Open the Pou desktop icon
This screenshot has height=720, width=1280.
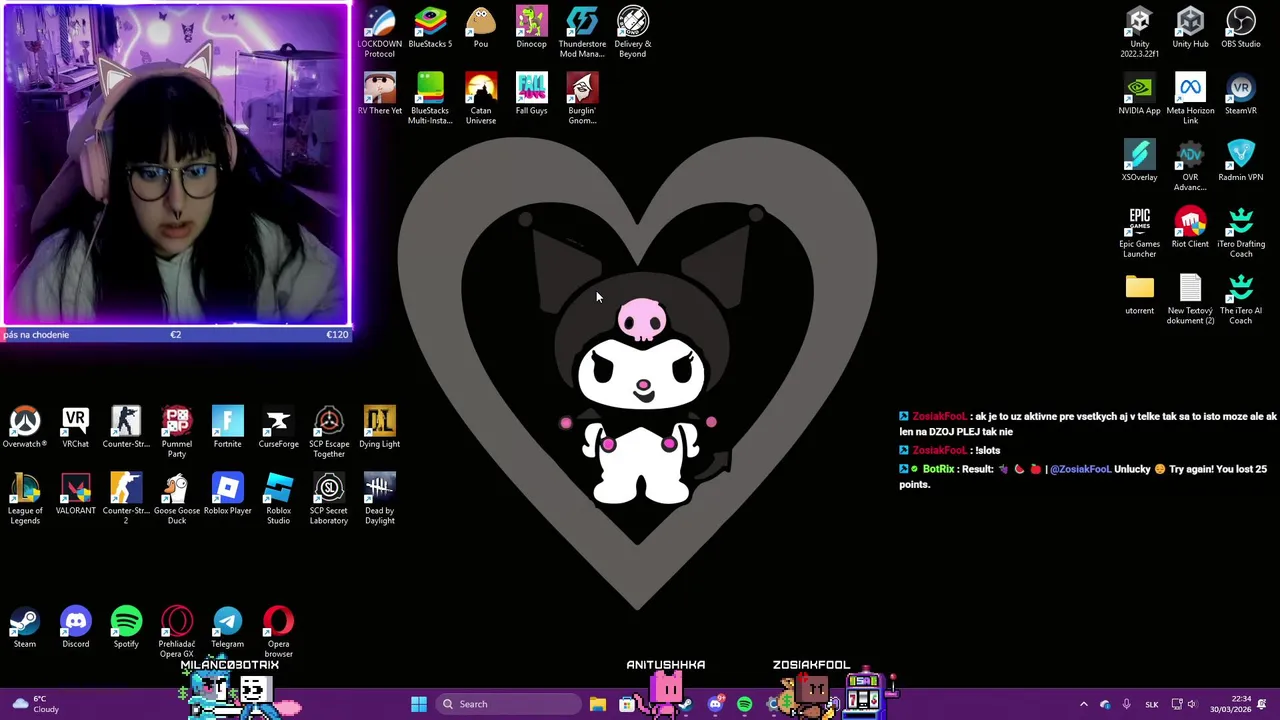click(481, 28)
